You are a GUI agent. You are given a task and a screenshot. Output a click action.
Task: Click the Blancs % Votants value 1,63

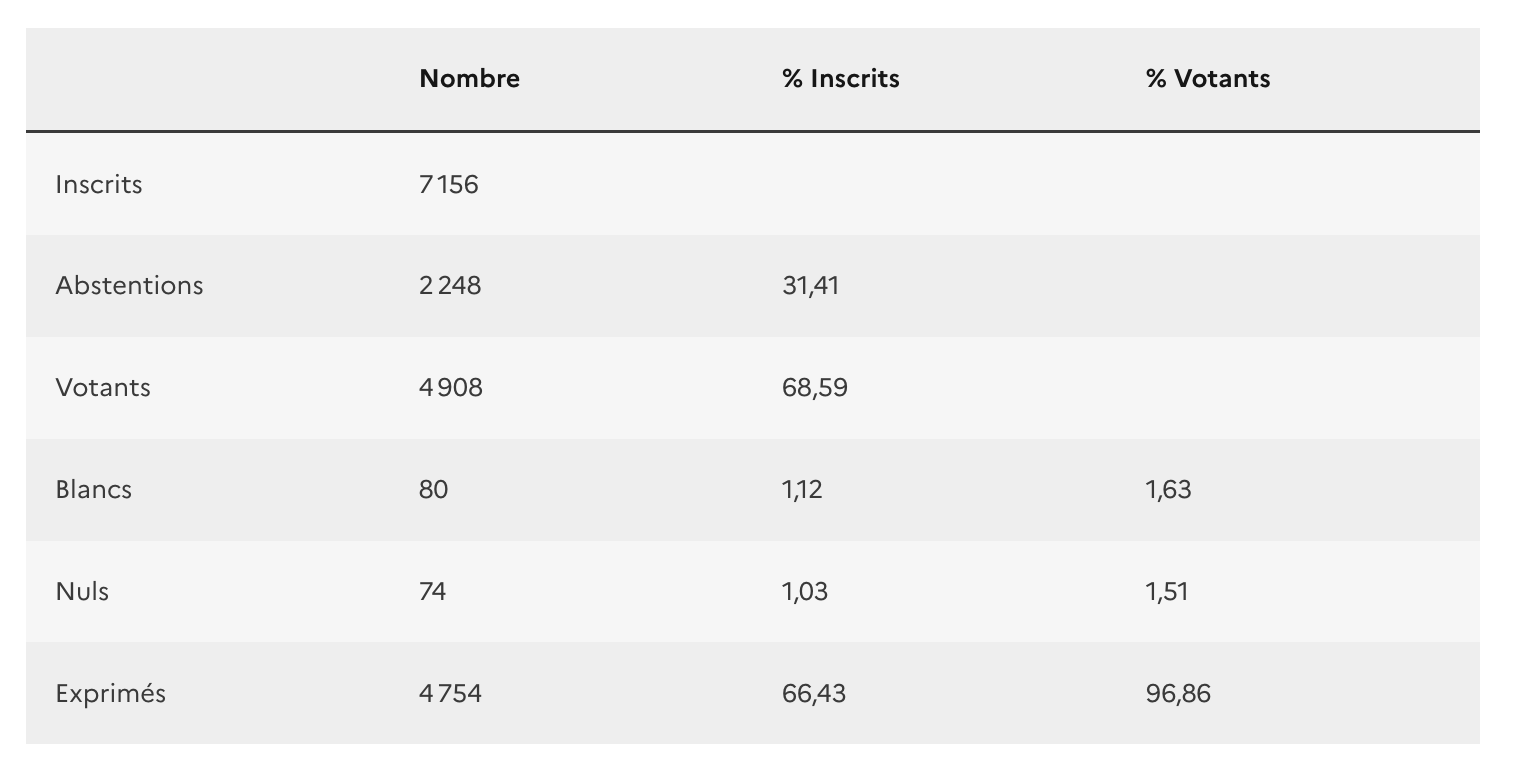[x=1168, y=490]
